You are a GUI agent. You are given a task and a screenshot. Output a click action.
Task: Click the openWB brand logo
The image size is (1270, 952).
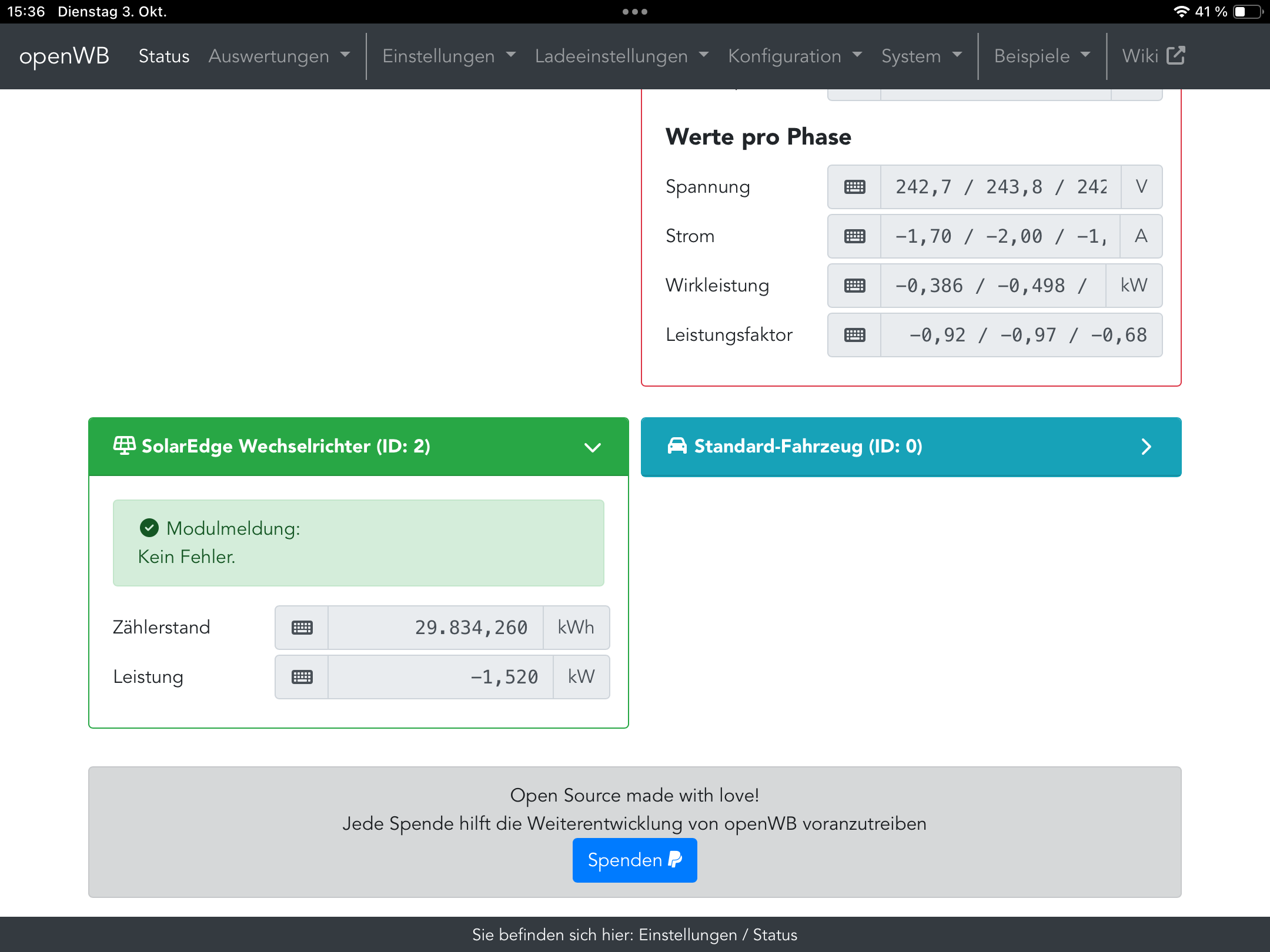click(64, 56)
